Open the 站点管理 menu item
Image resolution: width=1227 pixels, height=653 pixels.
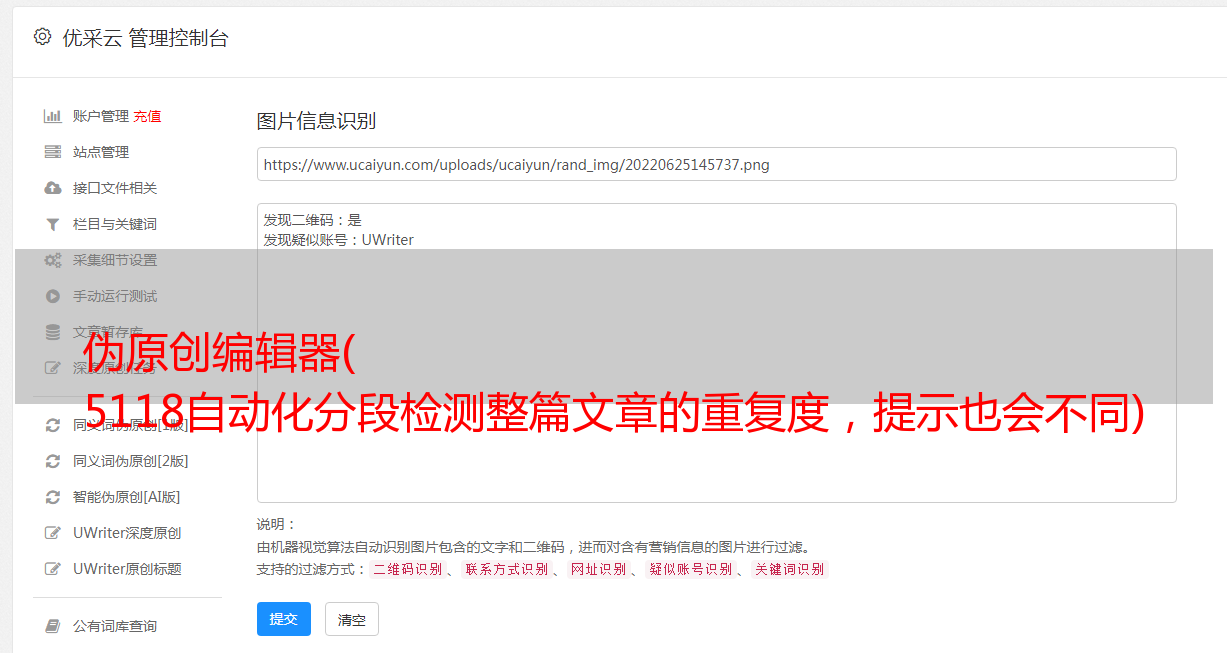tap(101, 152)
